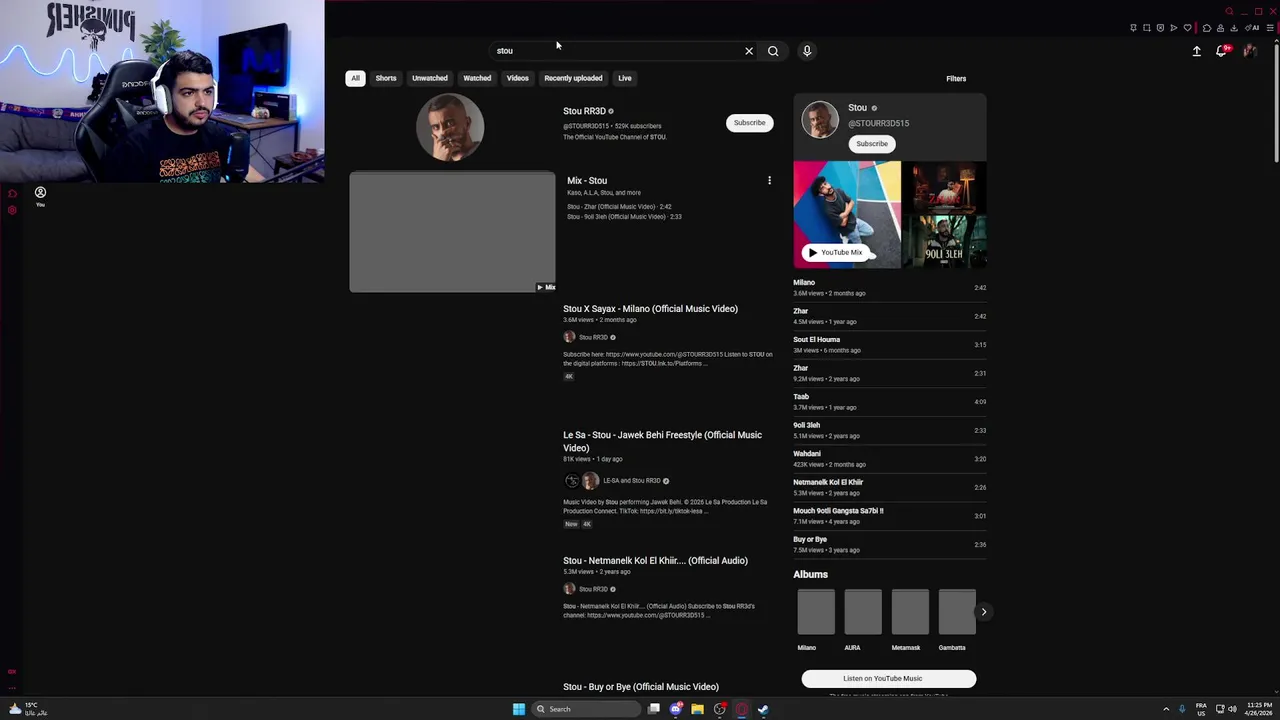
Task: Select the Recently uploaded filter chip
Action: pyautogui.click(x=573, y=78)
